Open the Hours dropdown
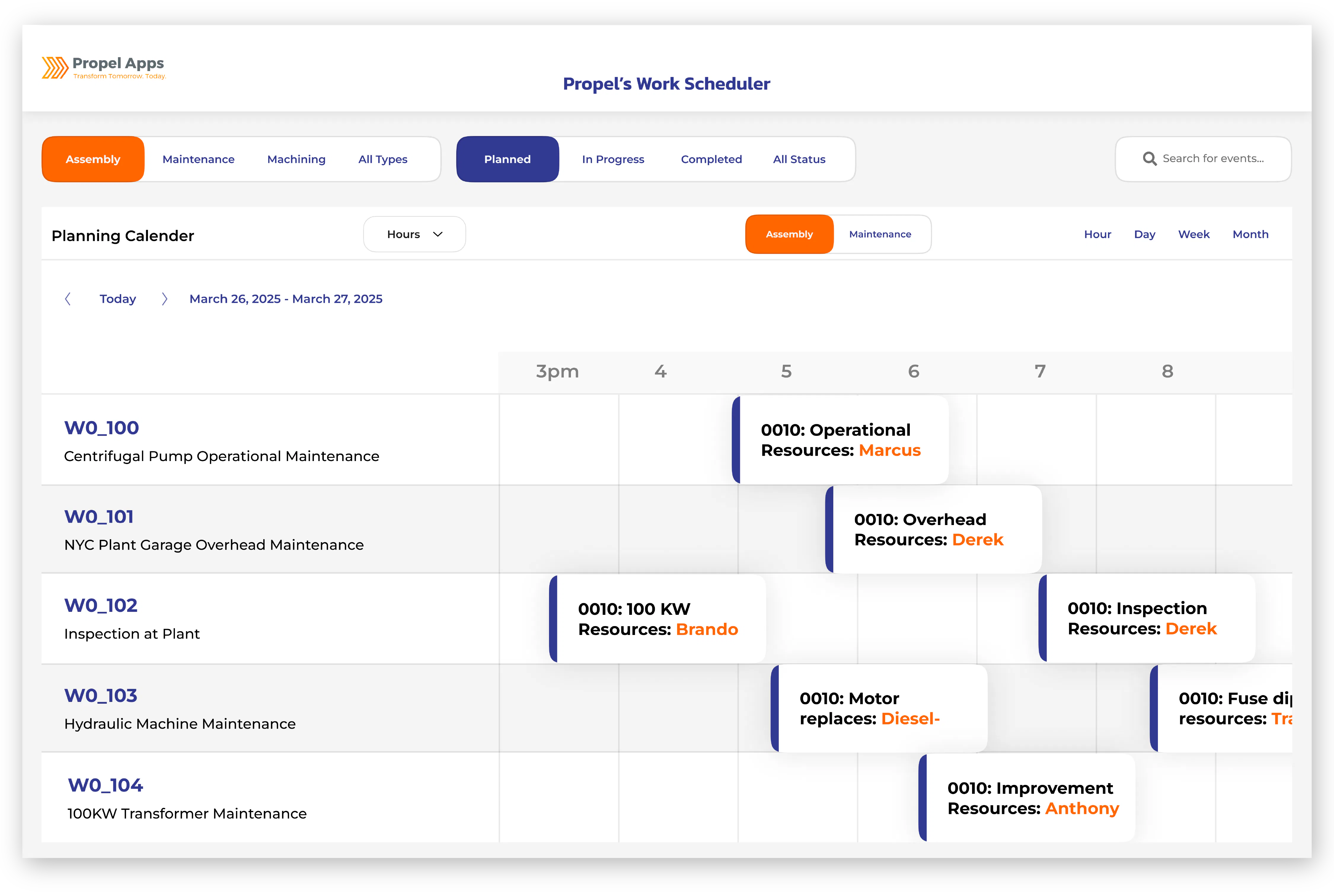This screenshot has height=896, width=1334. click(x=414, y=234)
